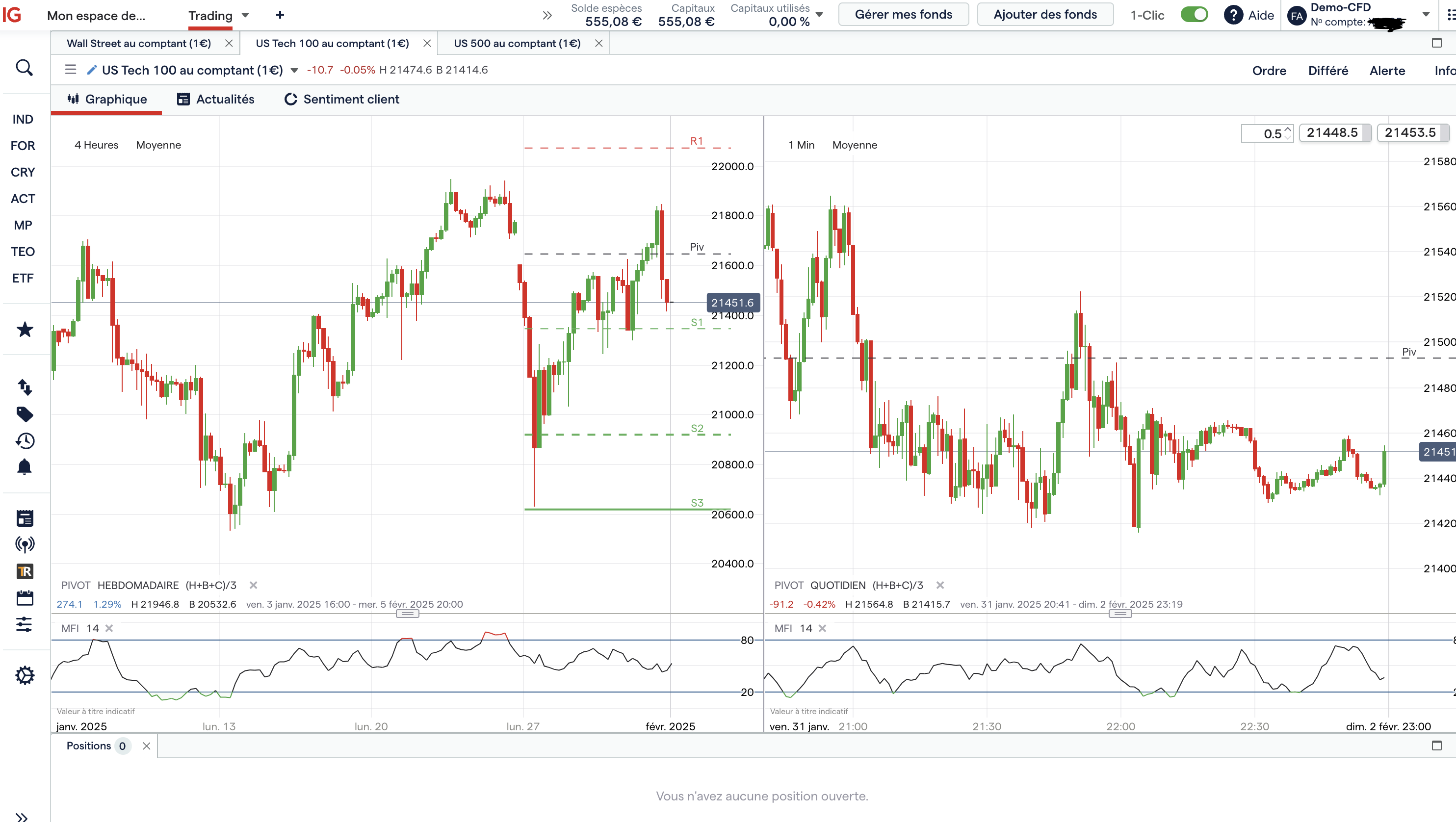Open settings gear in left sidebar
This screenshot has width=1456, height=822.
[25, 675]
